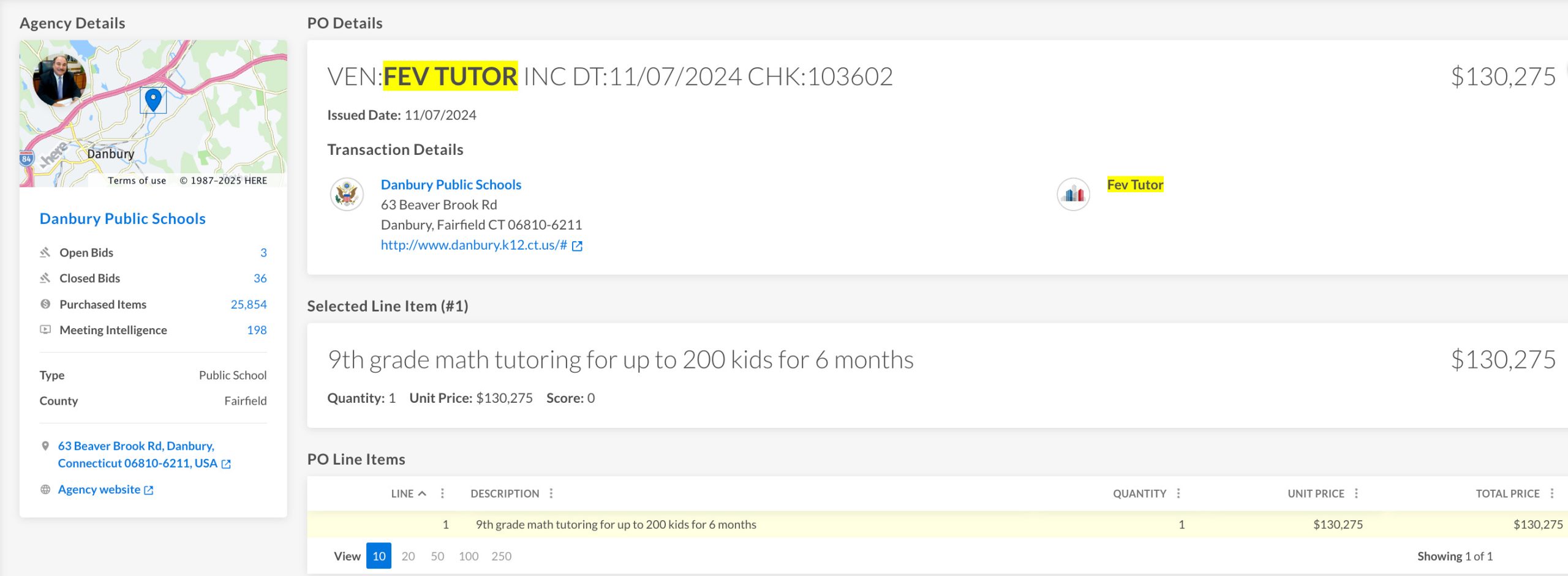
Task: Open the UNIT PRICE column options menu
Action: point(1356,493)
